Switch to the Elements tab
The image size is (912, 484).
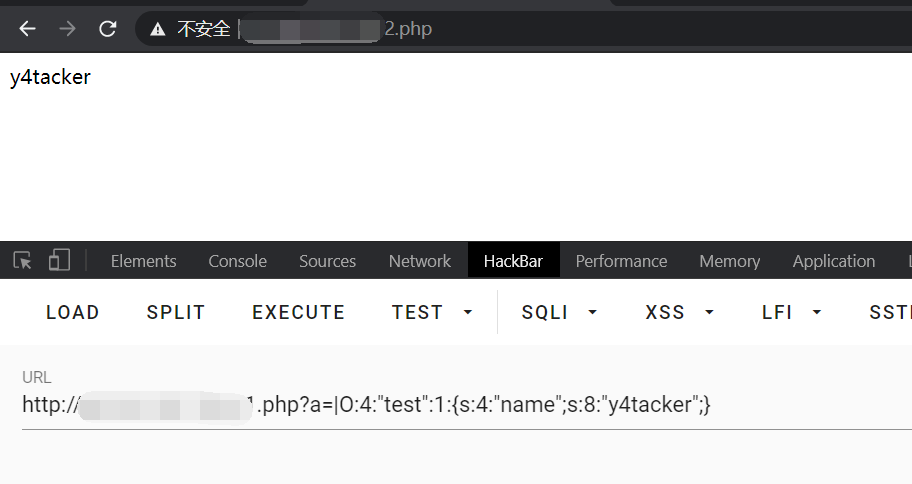(143, 261)
